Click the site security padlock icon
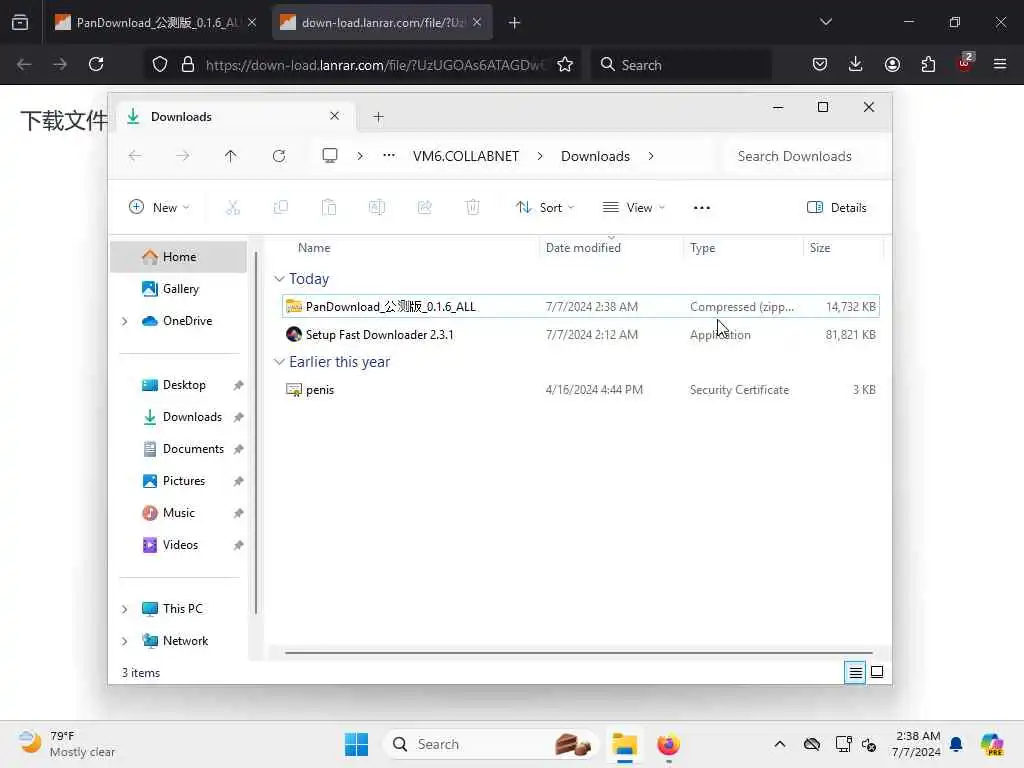 pyautogui.click(x=188, y=64)
